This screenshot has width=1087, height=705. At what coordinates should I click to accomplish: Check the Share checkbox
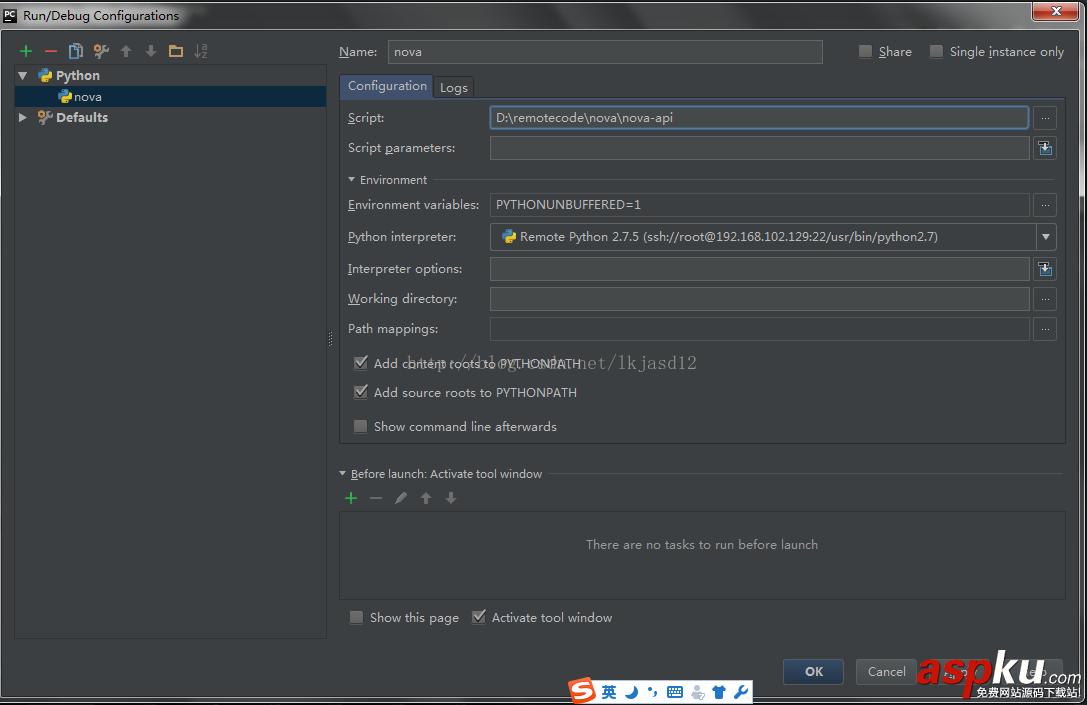[x=867, y=51]
